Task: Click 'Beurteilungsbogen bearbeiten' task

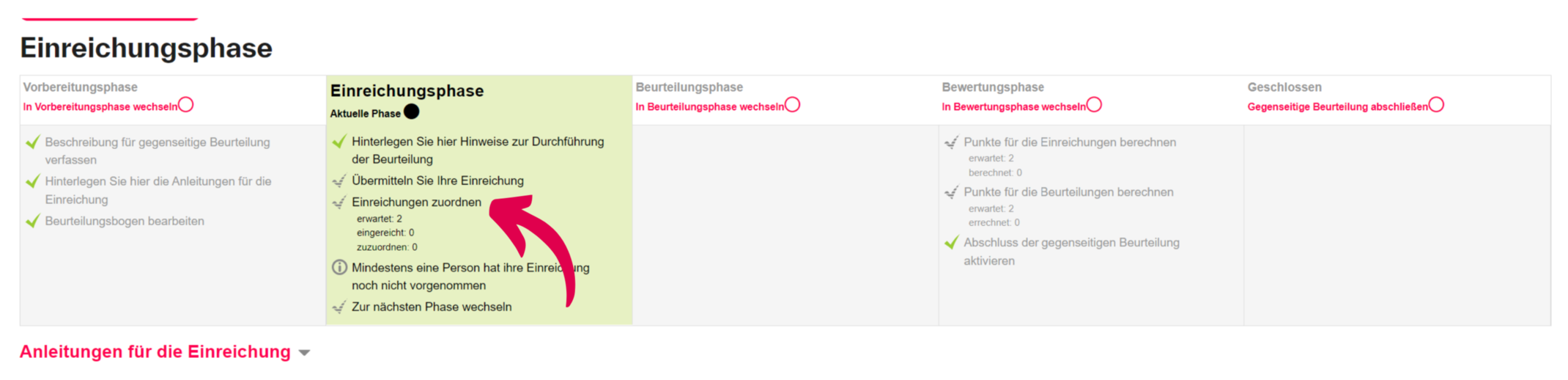Action: [125, 221]
